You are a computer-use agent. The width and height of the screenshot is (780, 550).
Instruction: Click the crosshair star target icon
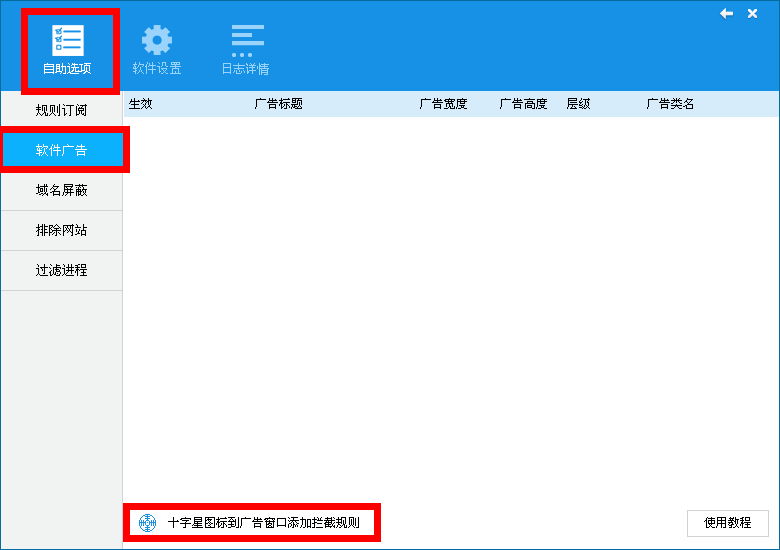click(x=147, y=523)
